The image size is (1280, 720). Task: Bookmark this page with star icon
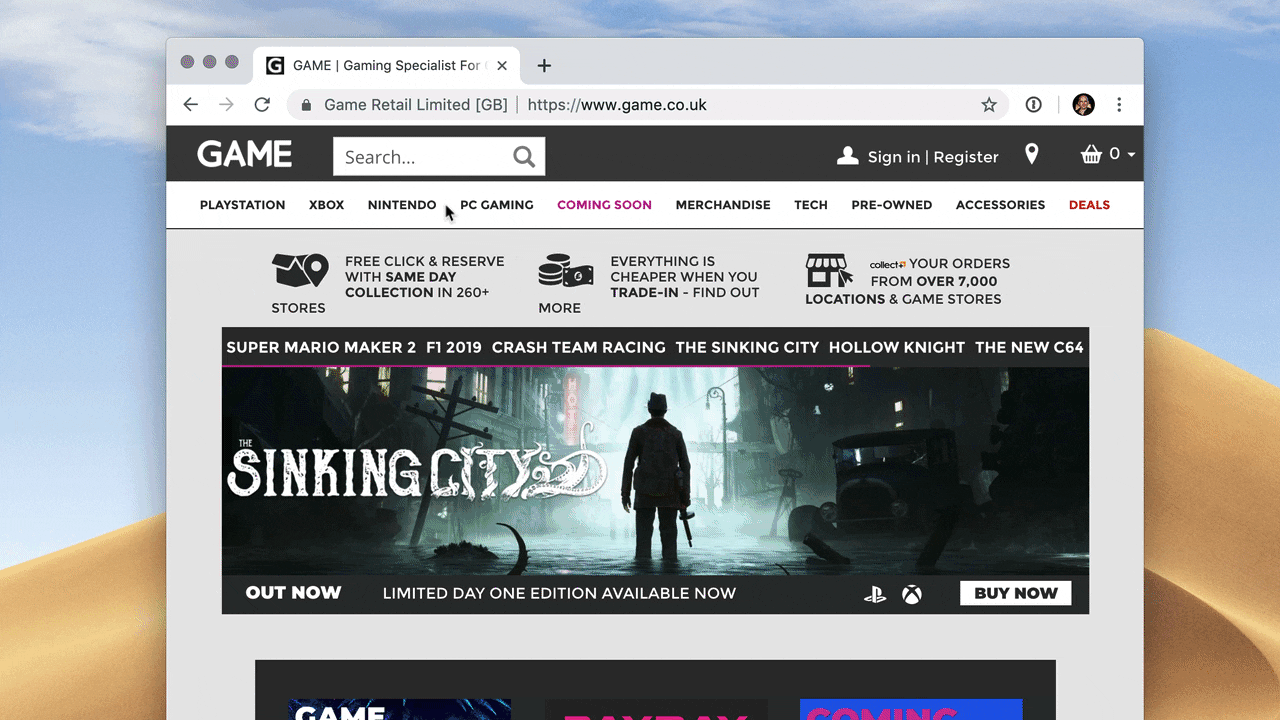pos(989,105)
